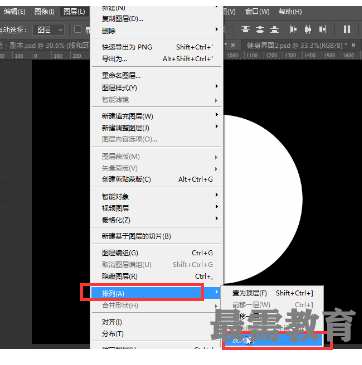This screenshot has width=362, height=365.
Task: Click align right edges icon
Action: (322, 30)
